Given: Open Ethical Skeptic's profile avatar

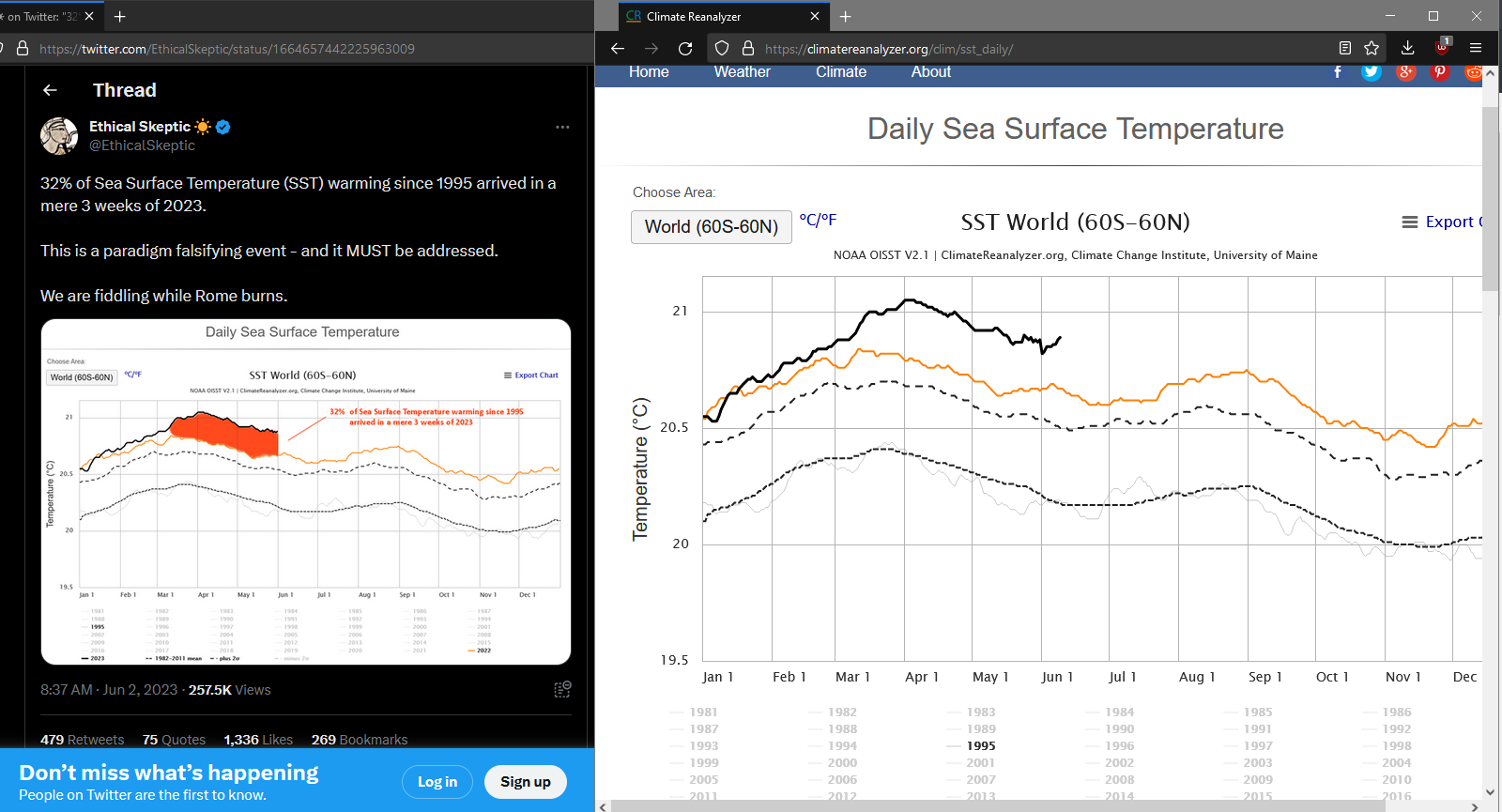Looking at the screenshot, I should [x=59, y=136].
